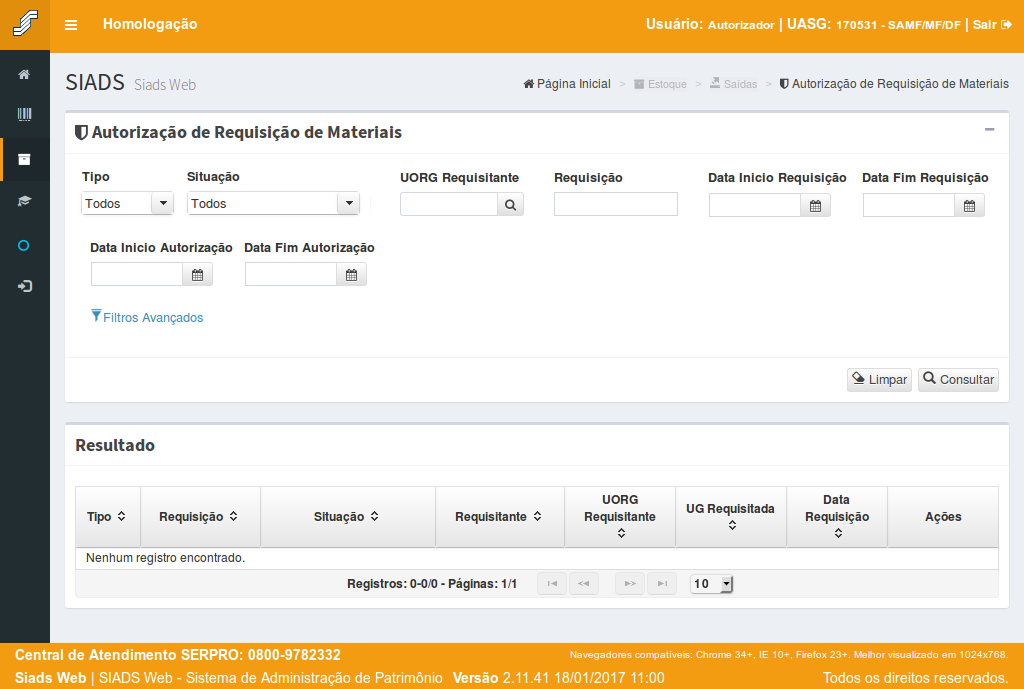
Task: Click the sign-in arrow sidebar icon
Action: pos(25,286)
